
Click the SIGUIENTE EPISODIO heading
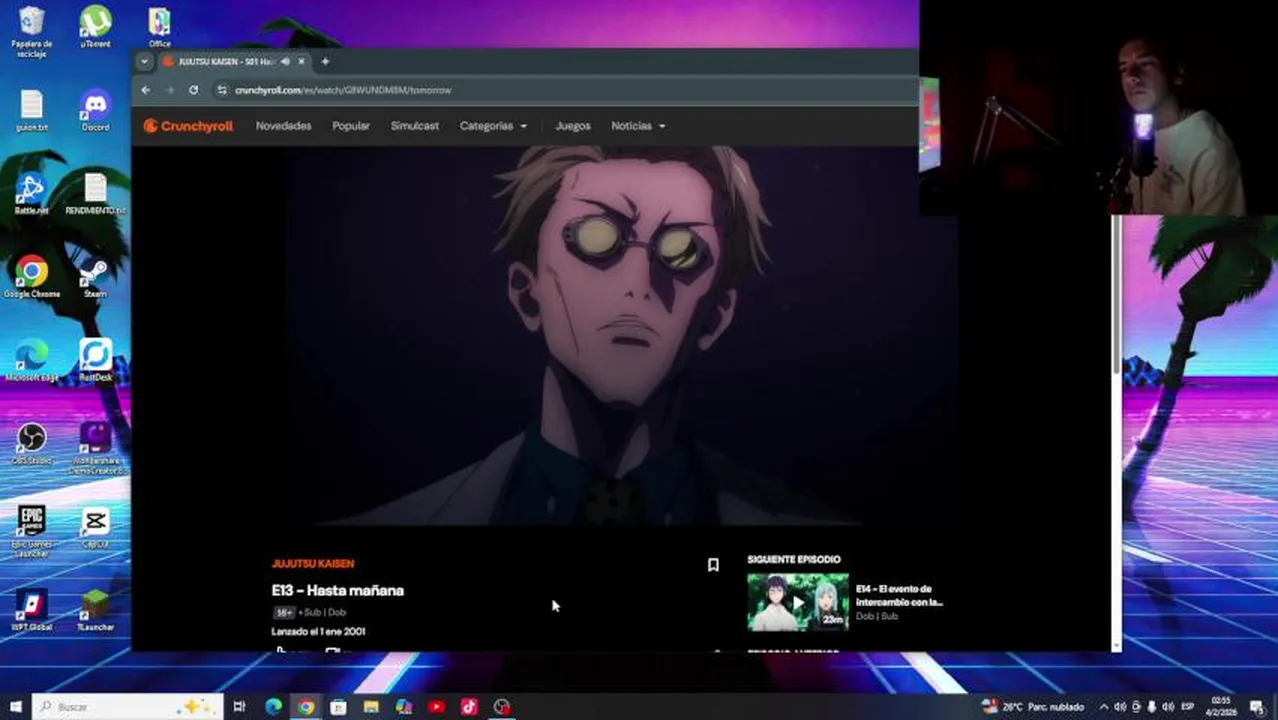794,559
